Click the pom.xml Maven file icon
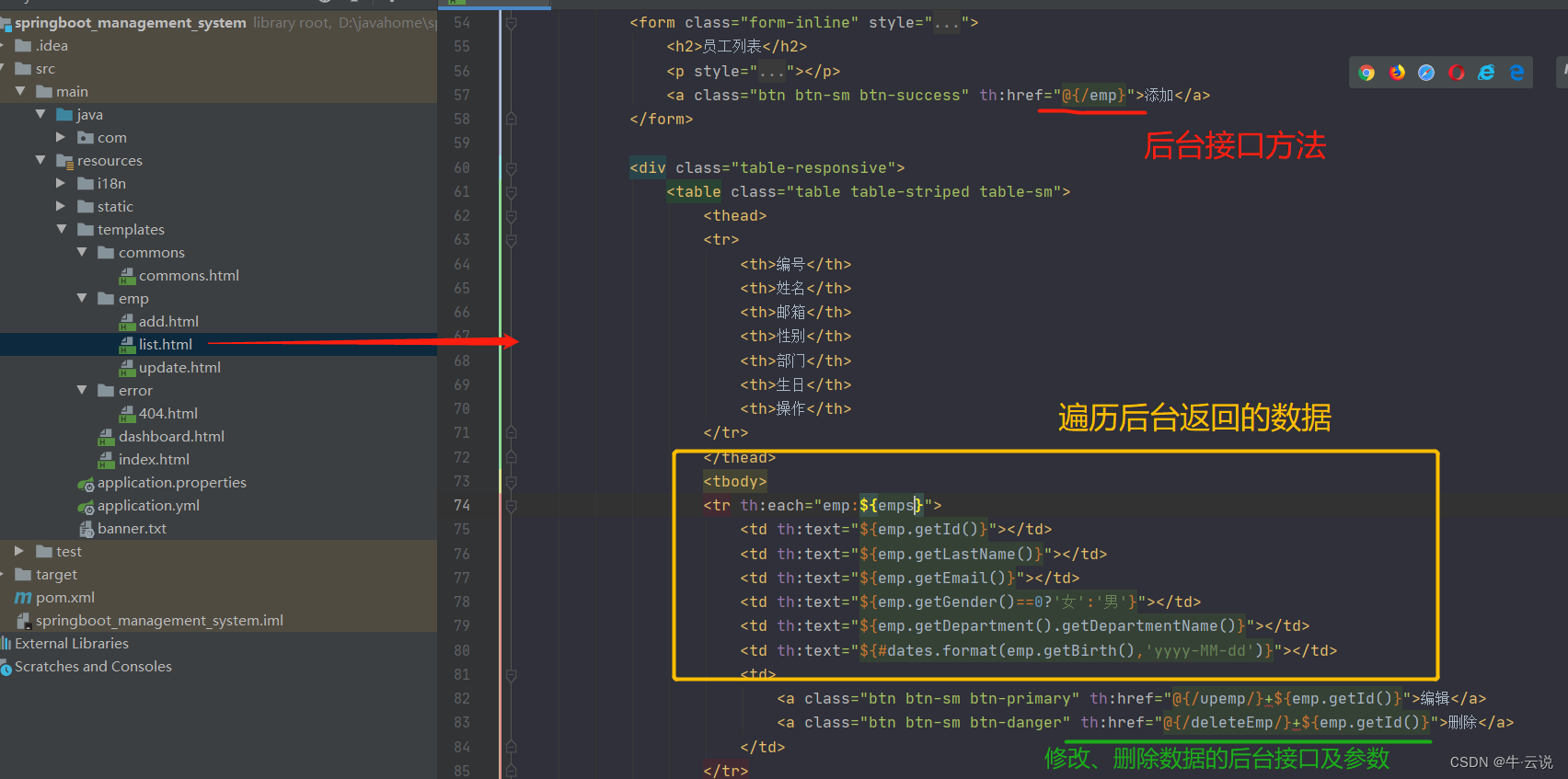 [x=23, y=598]
